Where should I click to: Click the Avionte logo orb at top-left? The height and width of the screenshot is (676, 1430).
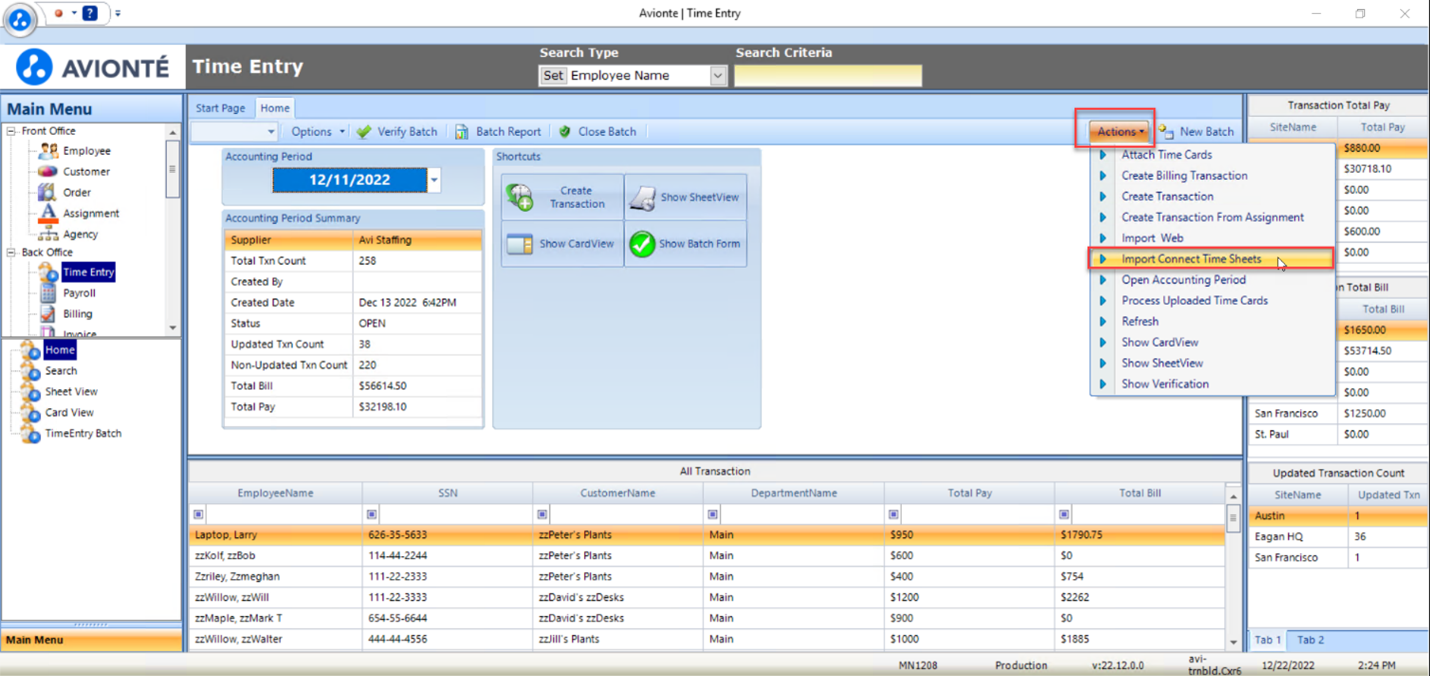coord(21,19)
